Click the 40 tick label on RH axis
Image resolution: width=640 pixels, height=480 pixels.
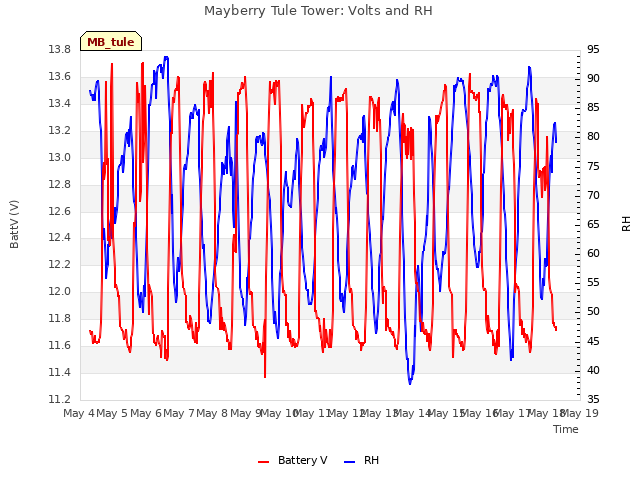coord(593,370)
